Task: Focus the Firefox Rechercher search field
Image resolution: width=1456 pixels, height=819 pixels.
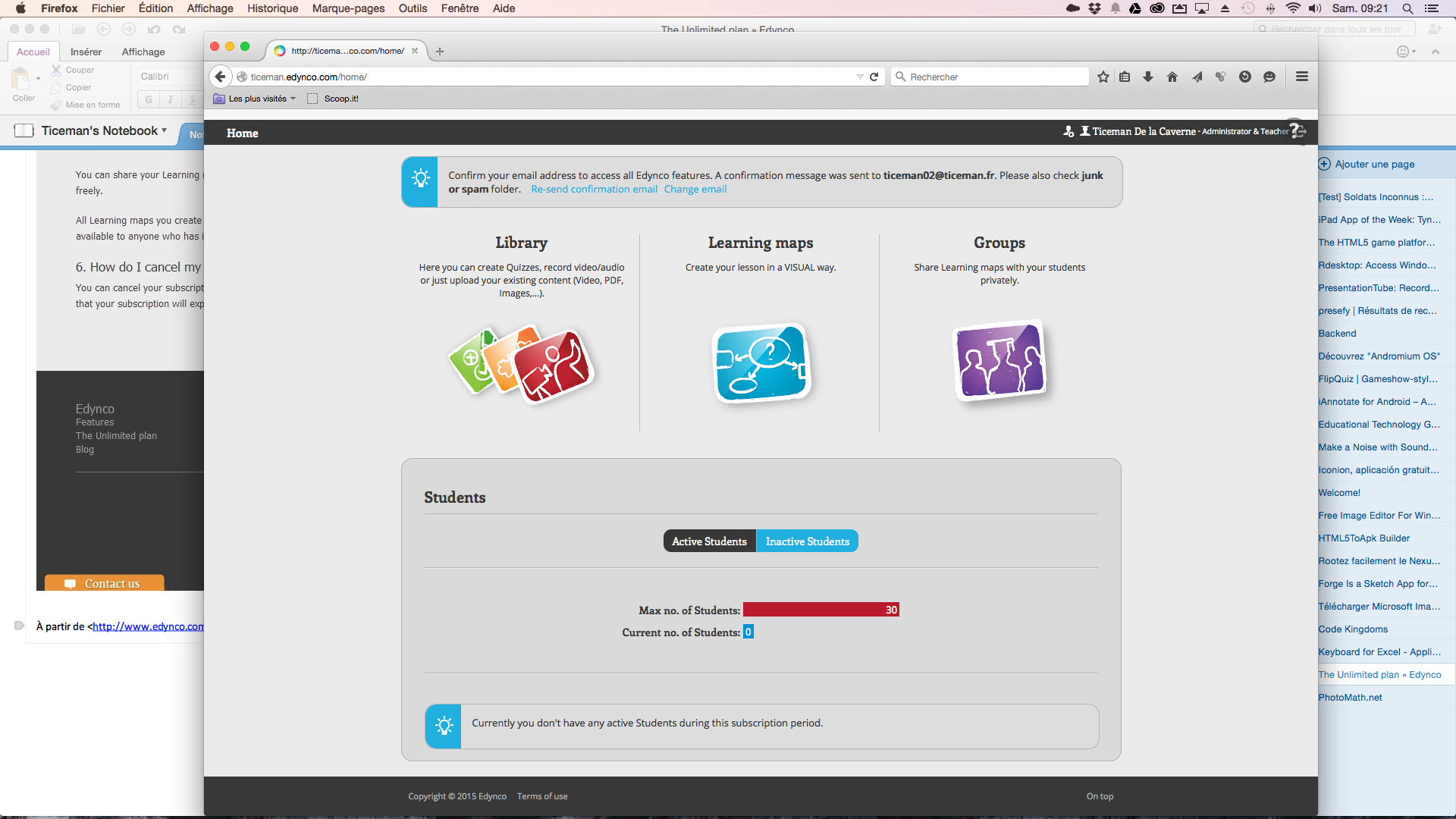Action: click(x=990, y=77)
